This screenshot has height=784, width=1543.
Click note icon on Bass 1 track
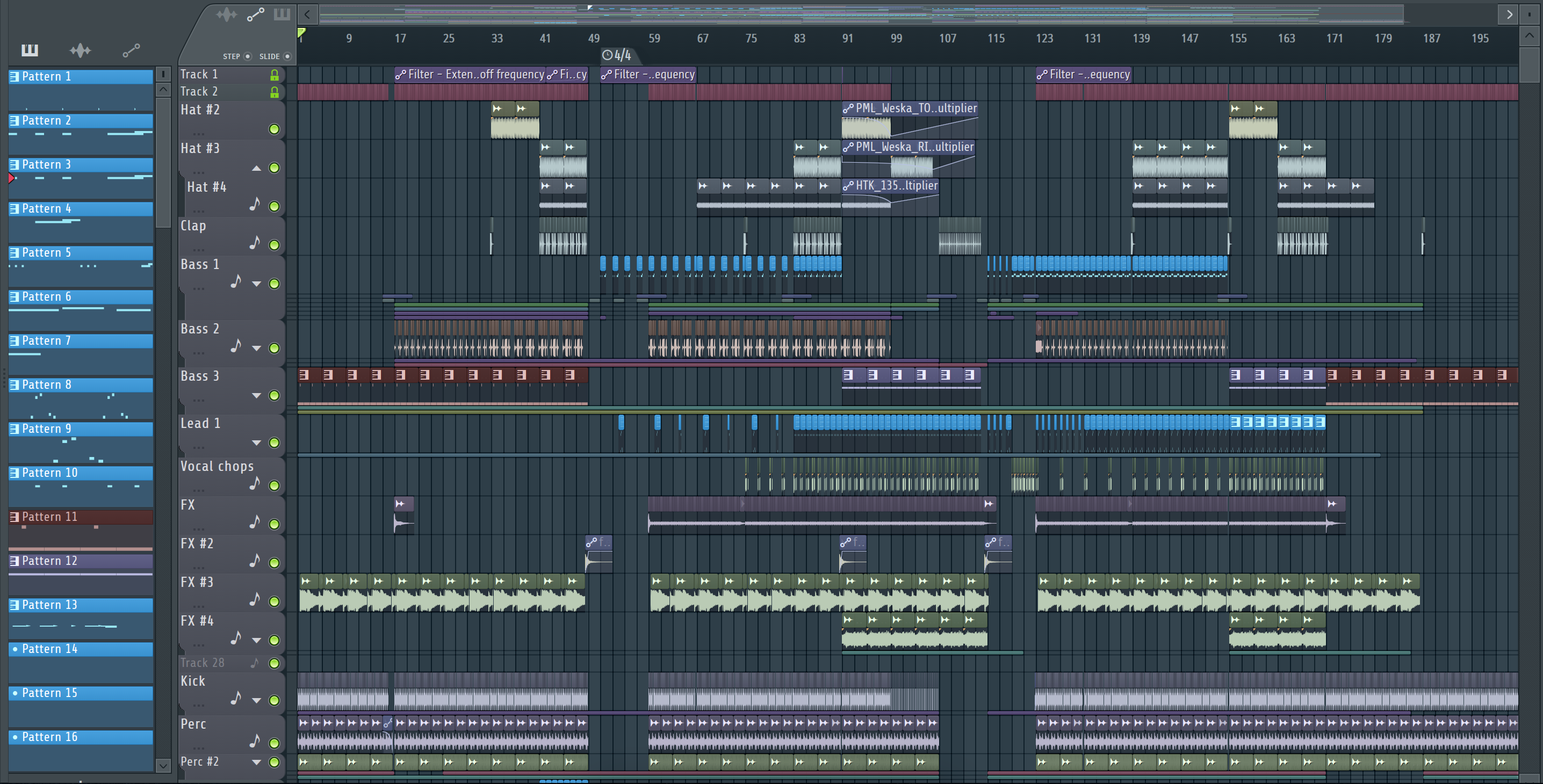tap(236, 281)
